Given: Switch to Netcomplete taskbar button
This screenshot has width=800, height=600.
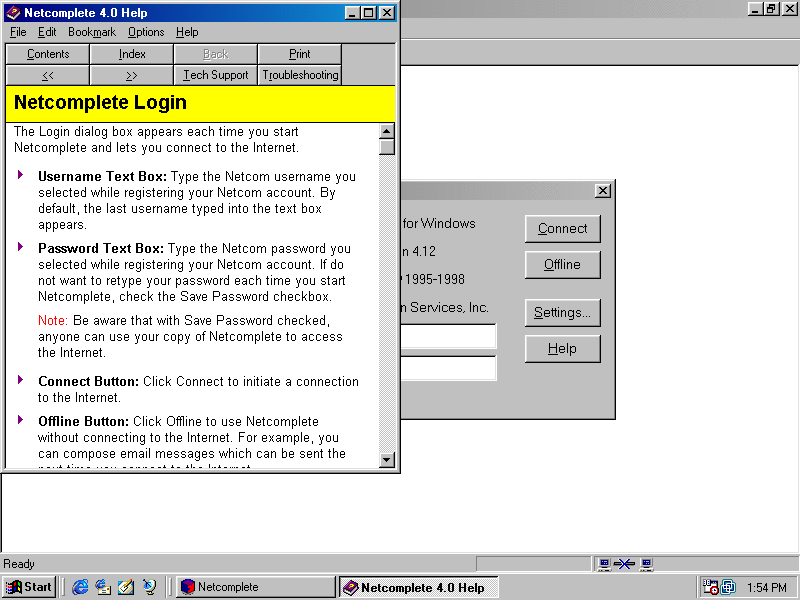Looking at the screenshot, I should [x=256, y=587].
